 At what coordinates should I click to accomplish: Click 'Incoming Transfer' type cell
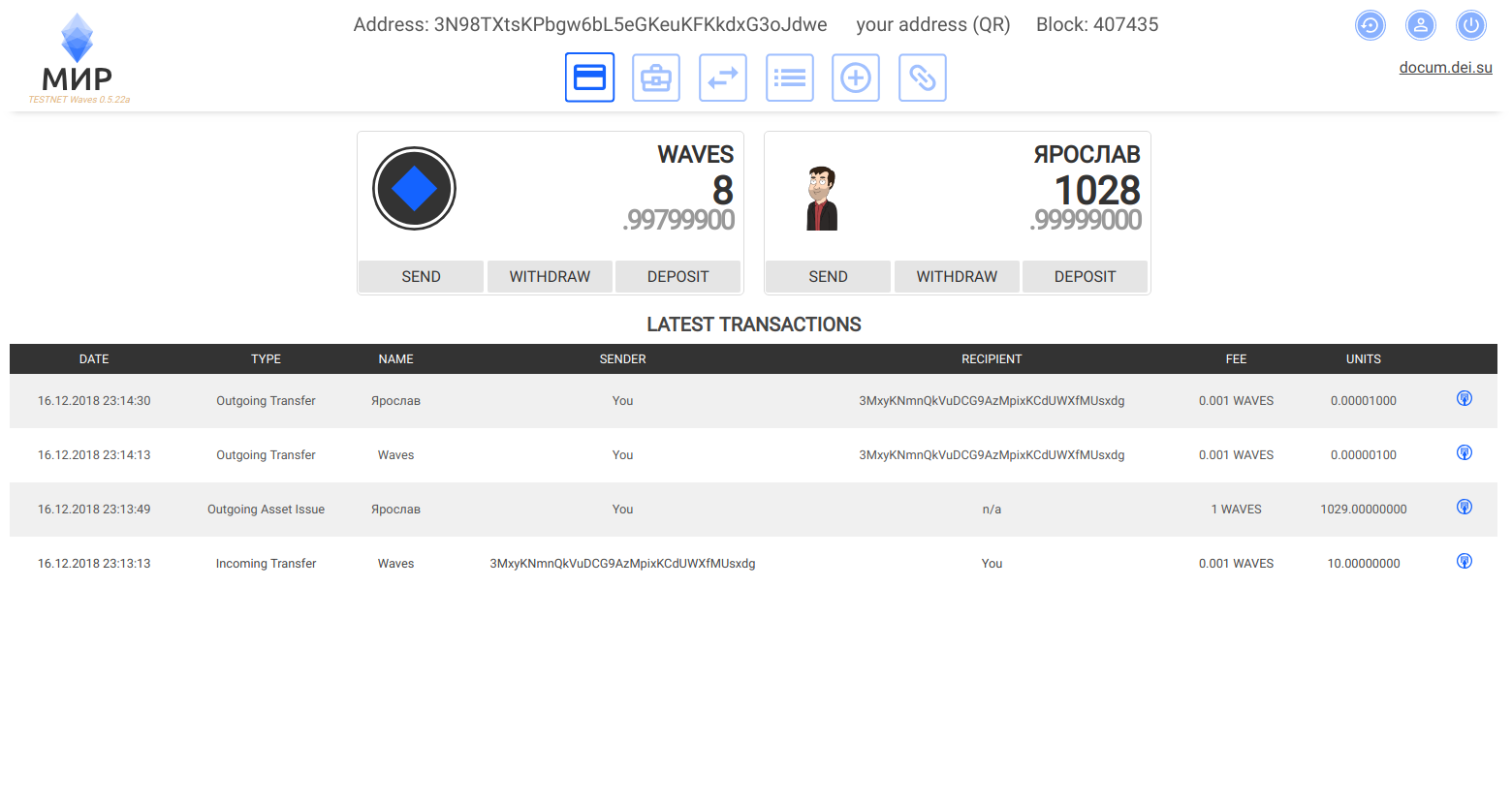tap(266, 564)
